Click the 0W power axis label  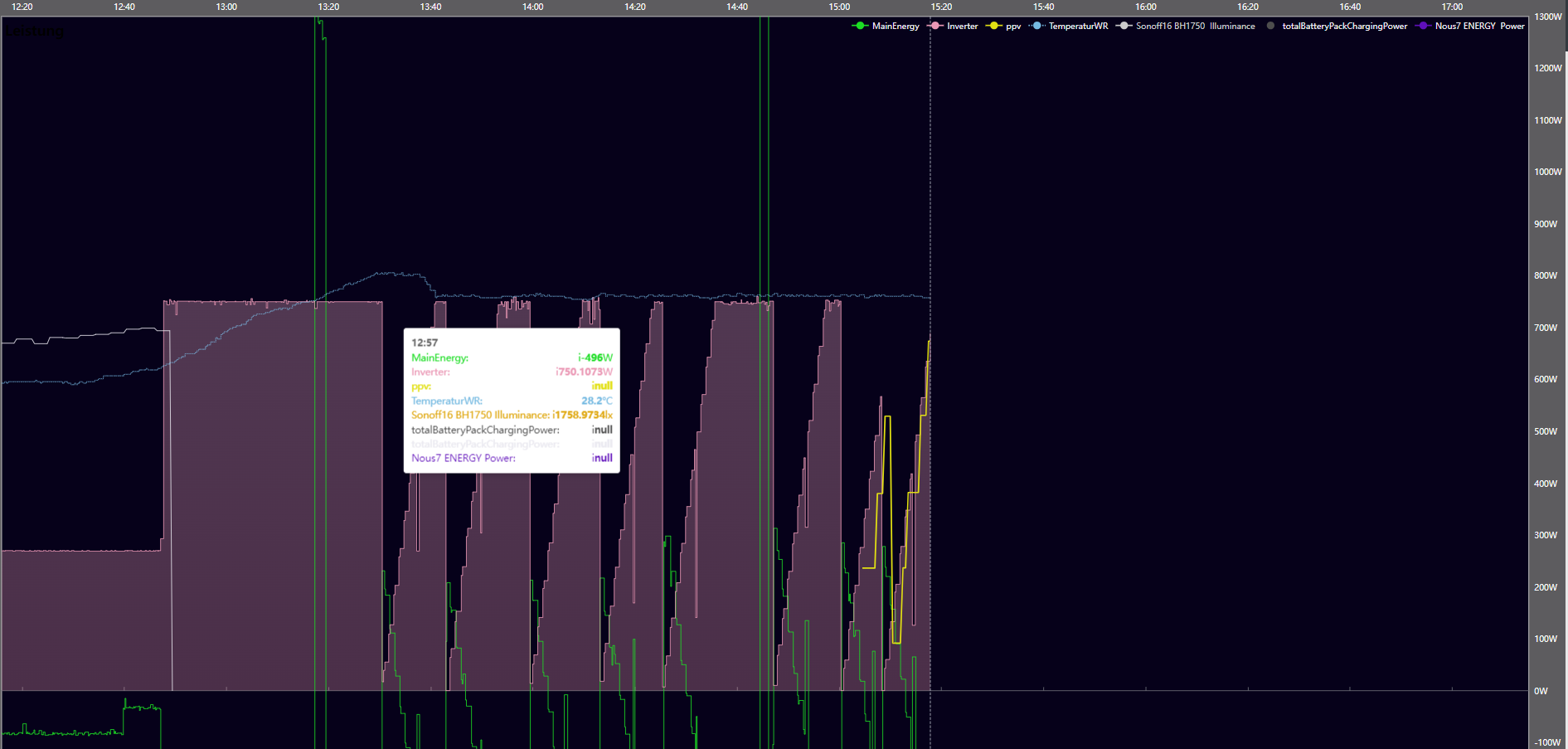tap(1541, 691)
